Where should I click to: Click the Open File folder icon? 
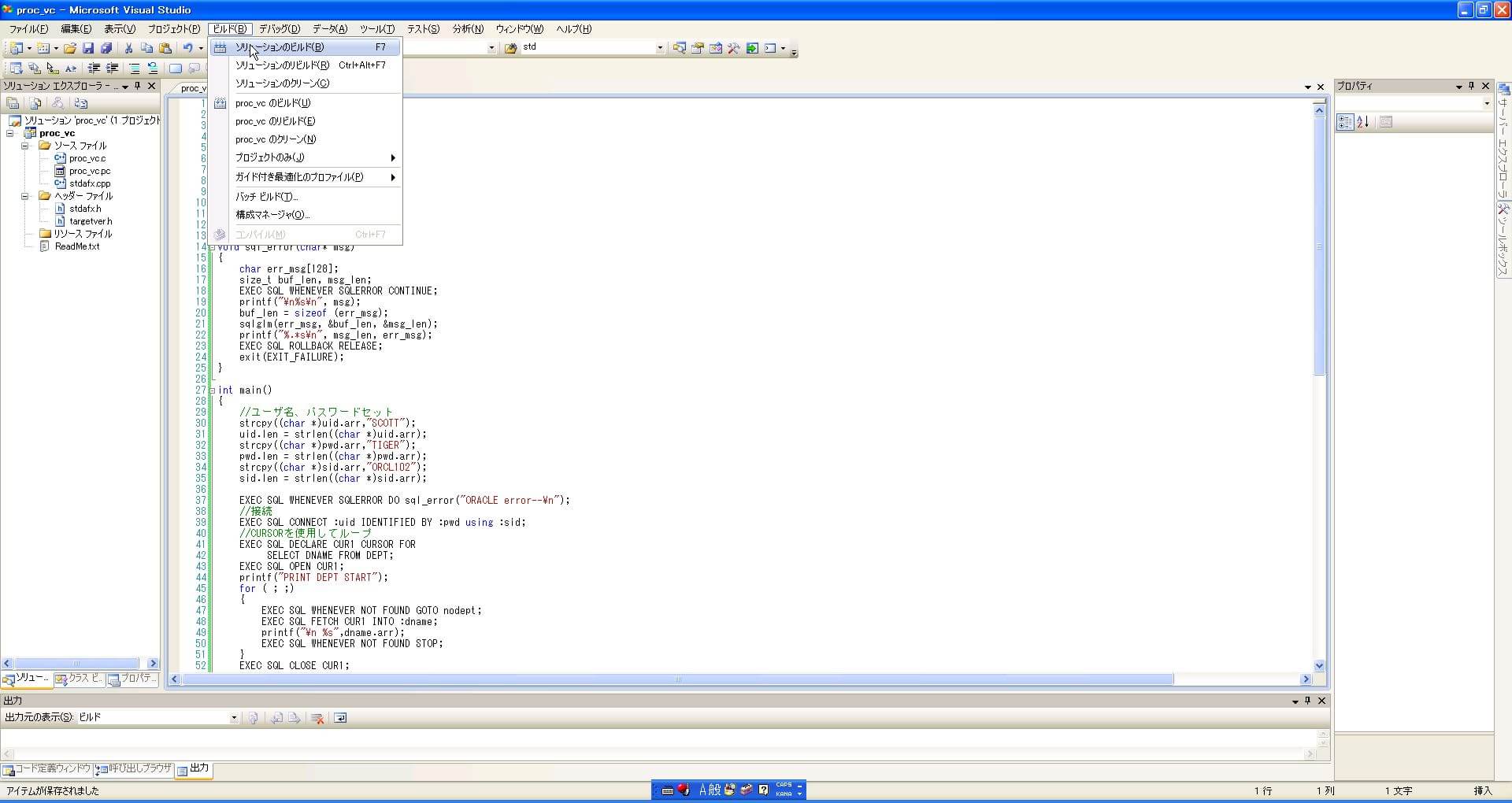click(70, 48)
